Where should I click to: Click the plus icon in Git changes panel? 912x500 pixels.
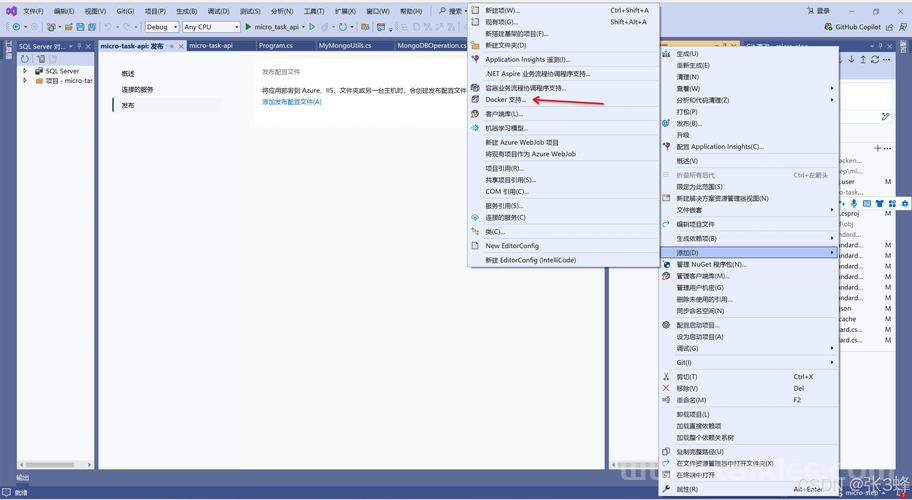[x=878, y=148]
